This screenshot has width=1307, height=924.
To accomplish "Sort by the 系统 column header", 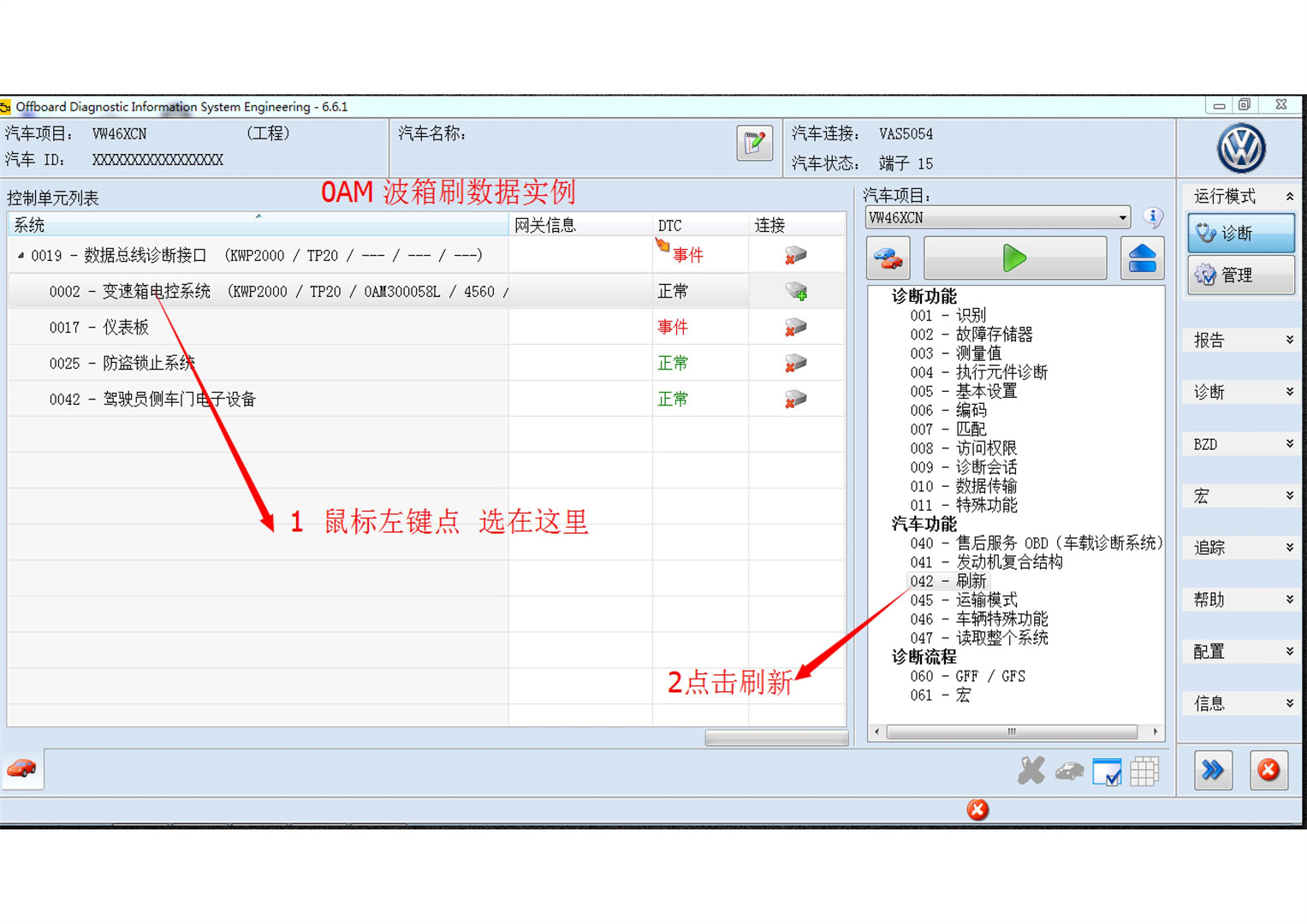I will pos(258,225).
